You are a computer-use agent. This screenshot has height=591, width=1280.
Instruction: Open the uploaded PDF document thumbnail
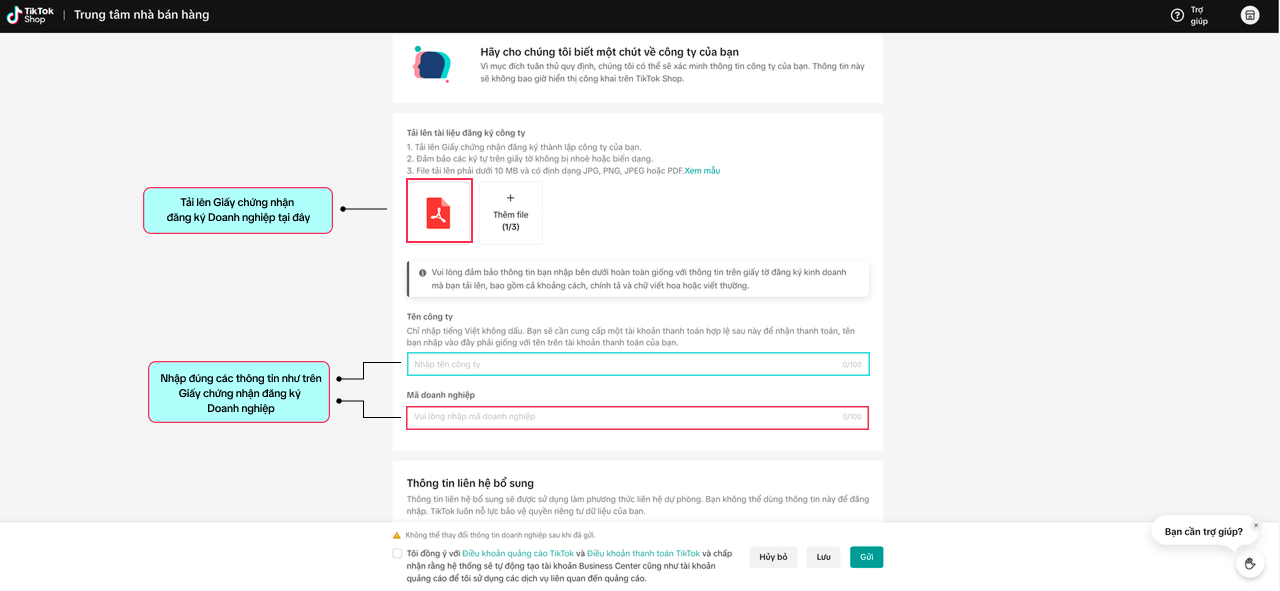[439, 212]
